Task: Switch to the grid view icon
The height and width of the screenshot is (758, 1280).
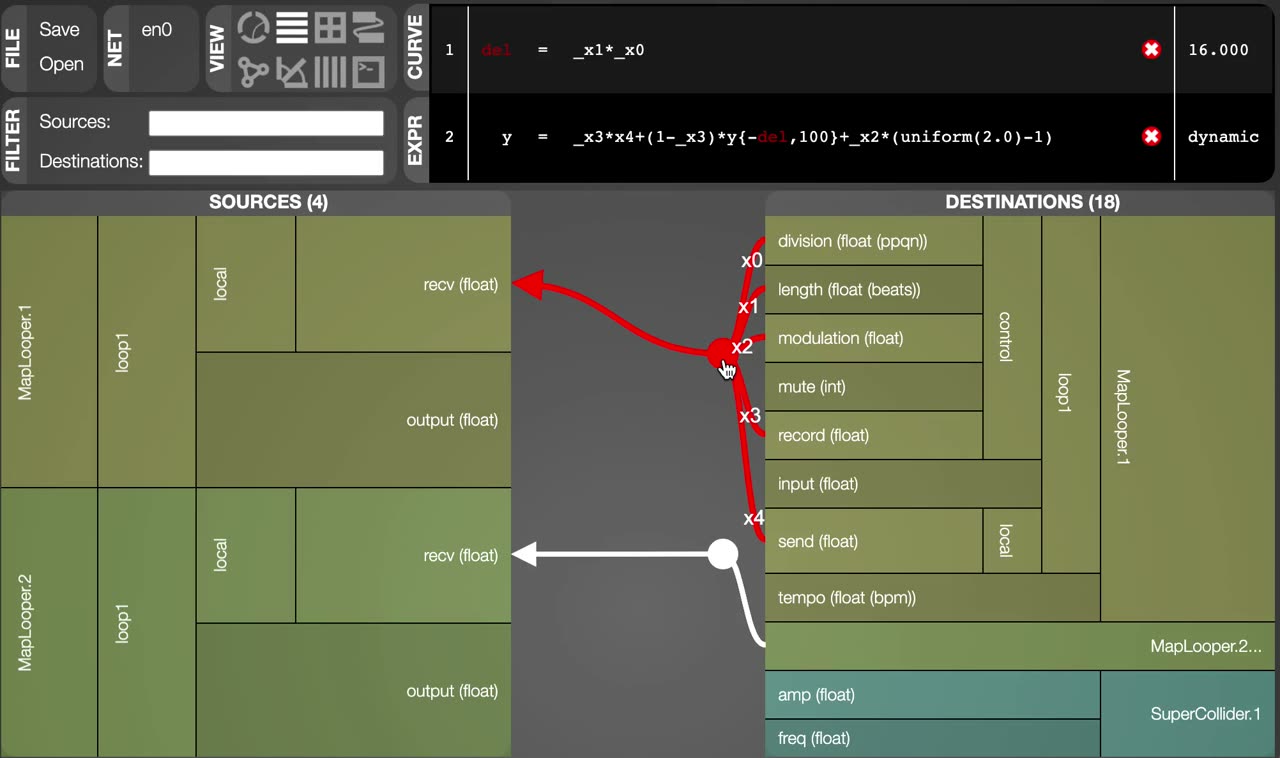Action: [330, 29]
